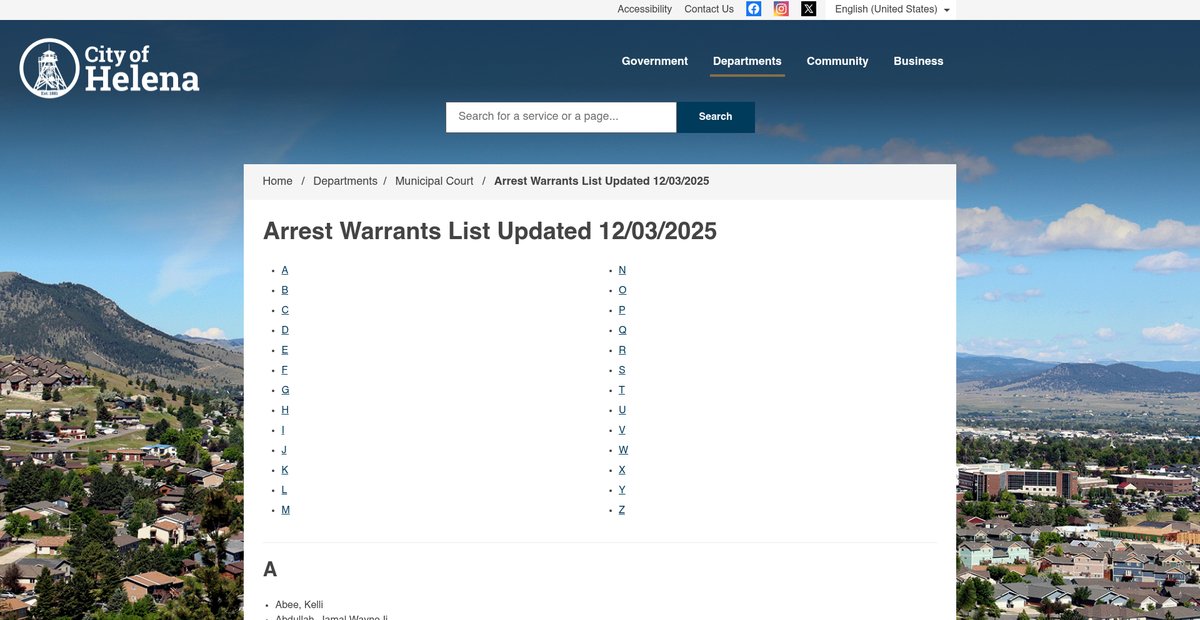Jump to letter Z in the index

click(x=622, y=510)
